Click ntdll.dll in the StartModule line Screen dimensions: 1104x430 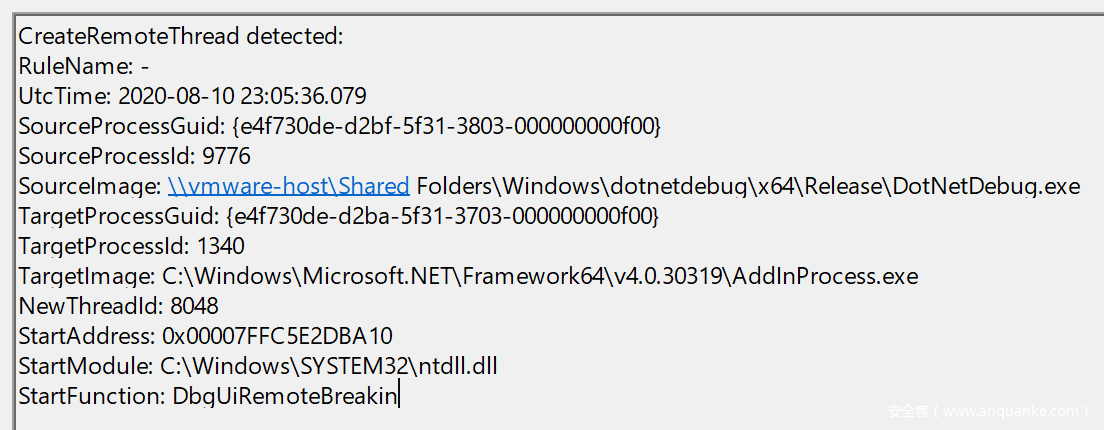[462, 366]
